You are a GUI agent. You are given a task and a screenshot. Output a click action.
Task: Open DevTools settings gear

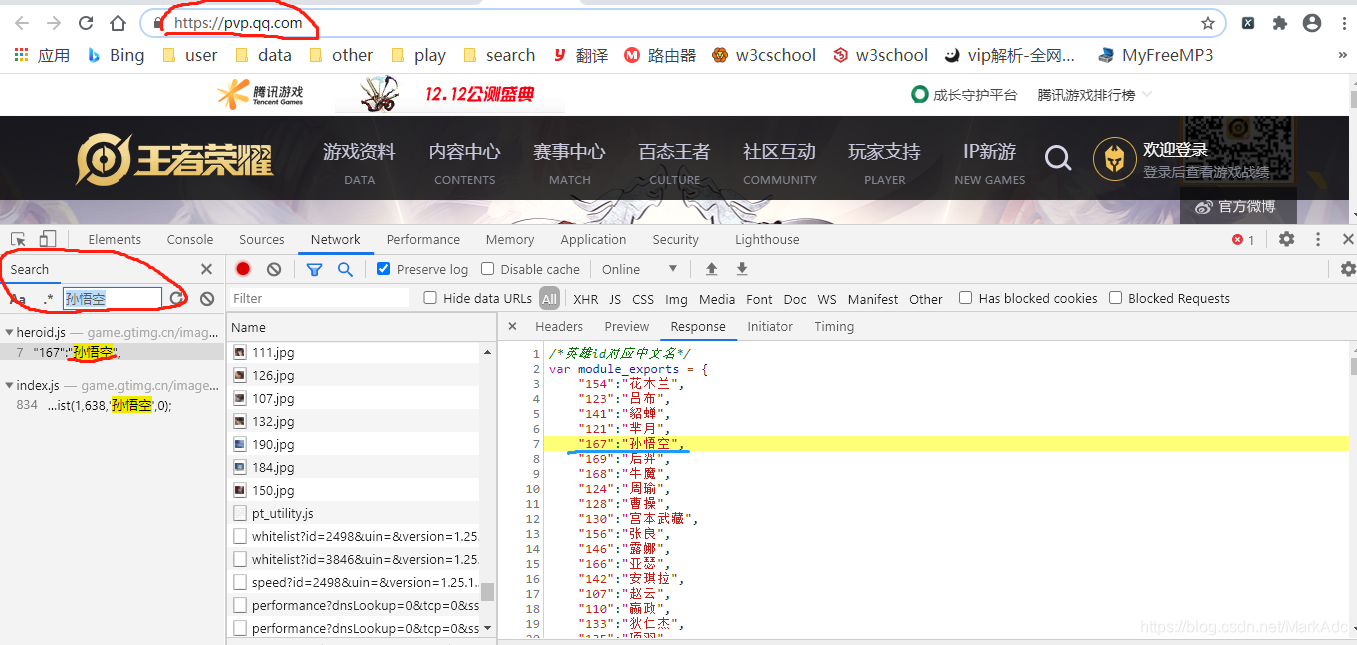(x=1287, y=239)
